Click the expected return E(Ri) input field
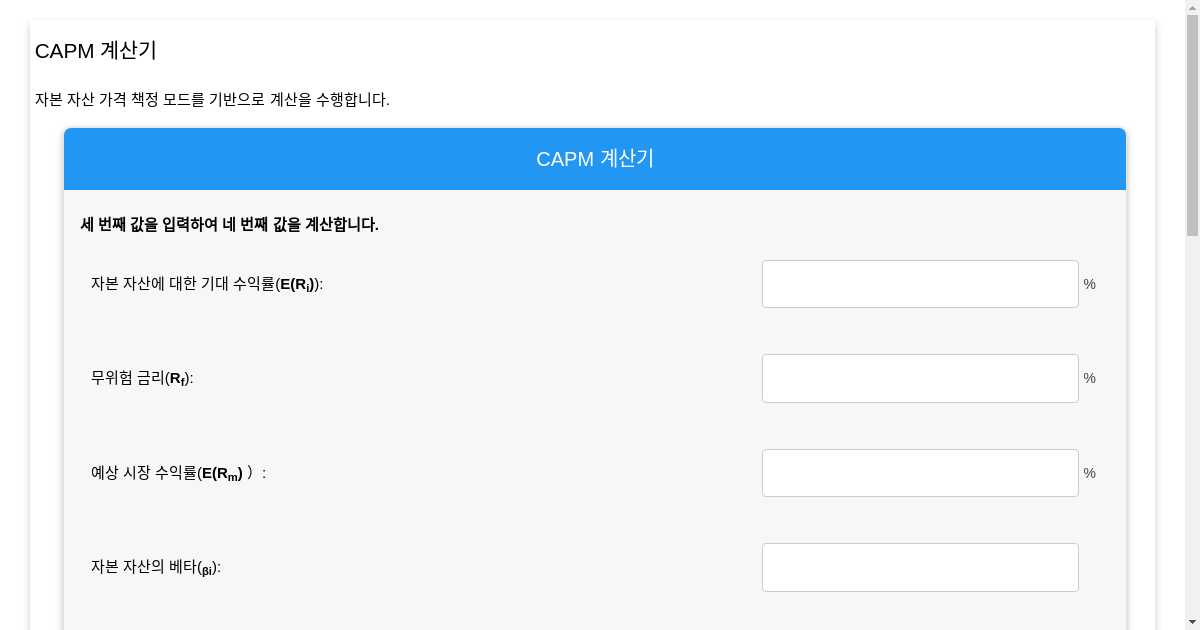This screenshot has width=1200, height=630. [x=920, y=284]
